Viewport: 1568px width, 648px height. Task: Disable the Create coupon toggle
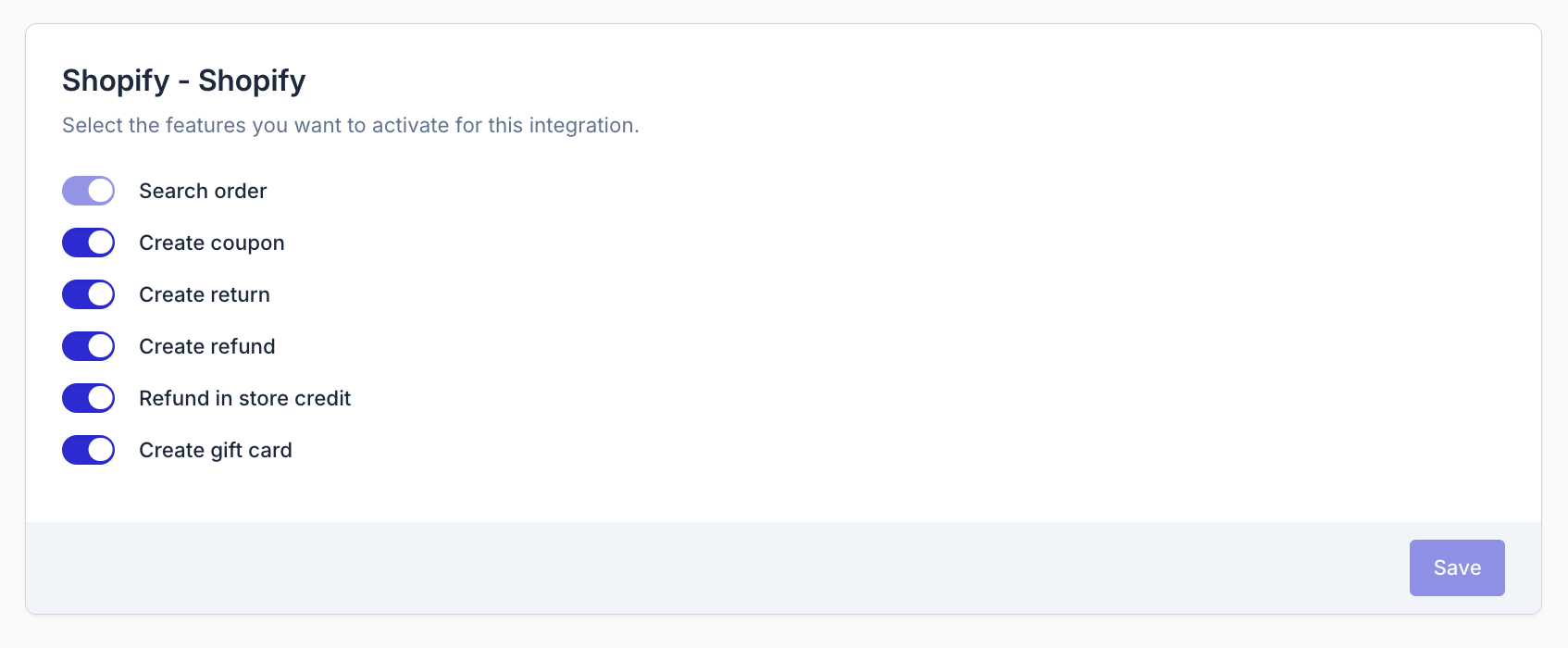click(89, 243)
